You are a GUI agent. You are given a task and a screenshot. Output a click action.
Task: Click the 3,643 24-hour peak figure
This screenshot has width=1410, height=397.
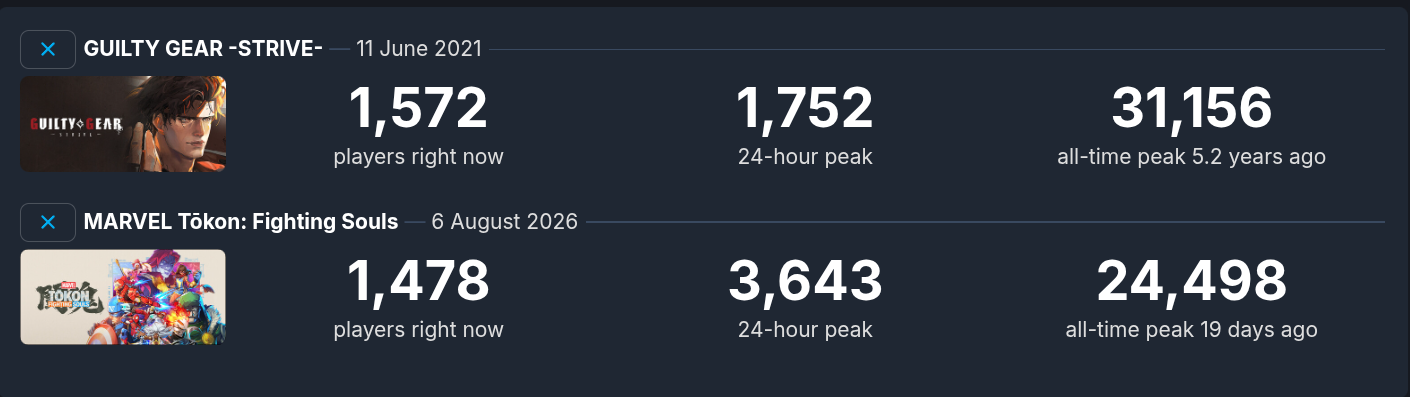pyautogui.click(x=805, y=282)
